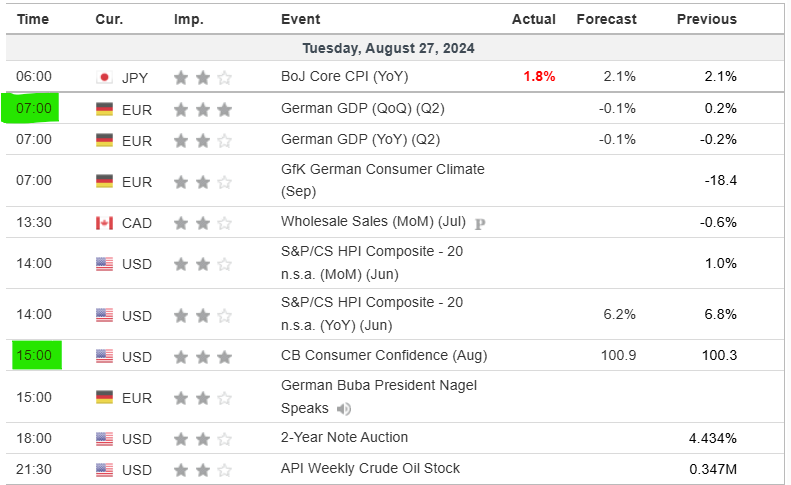Click importance stars for 2-Year Note Auction

pos(203,438)
